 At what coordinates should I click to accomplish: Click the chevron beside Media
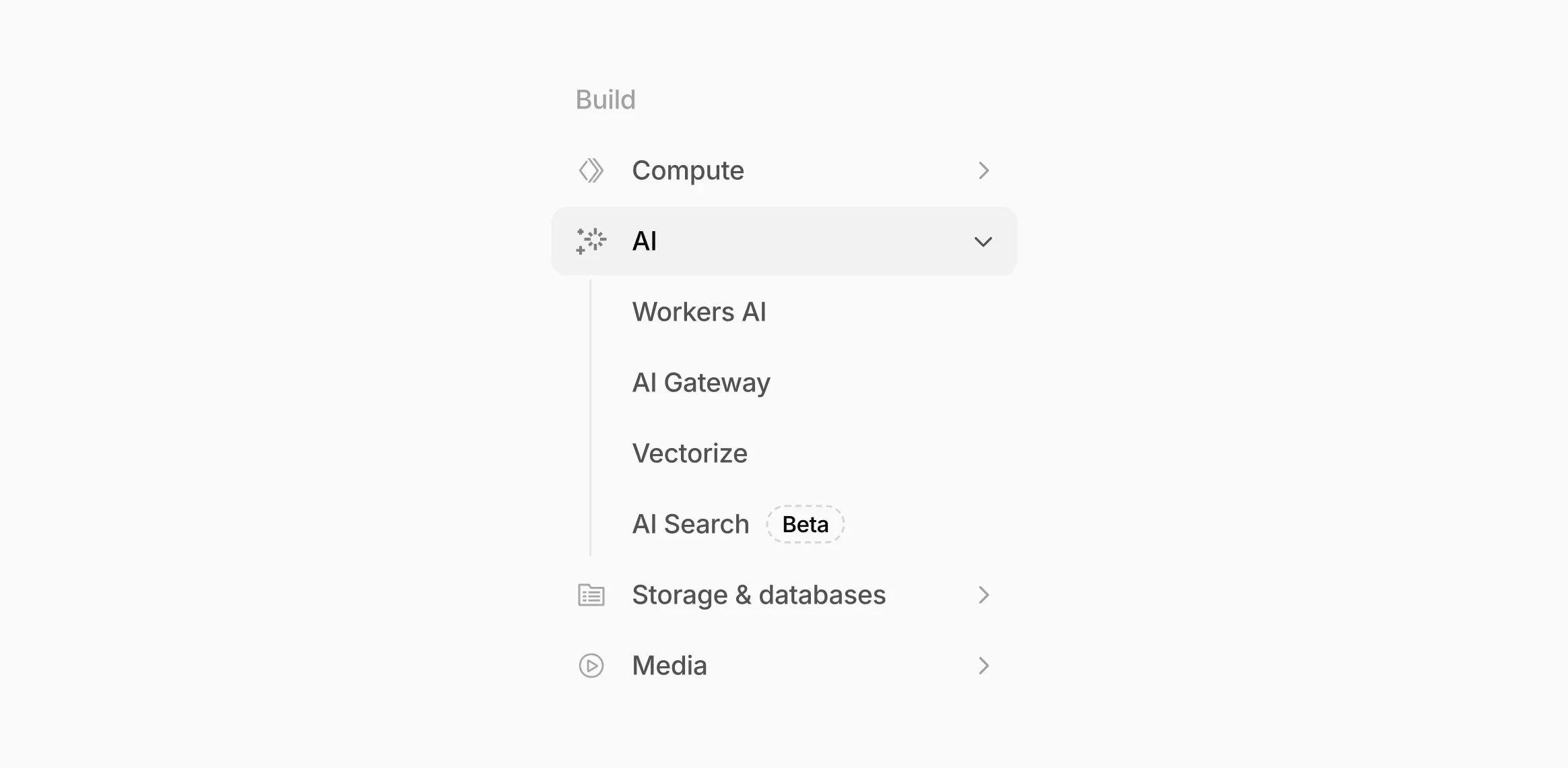(x=983, y=666)
